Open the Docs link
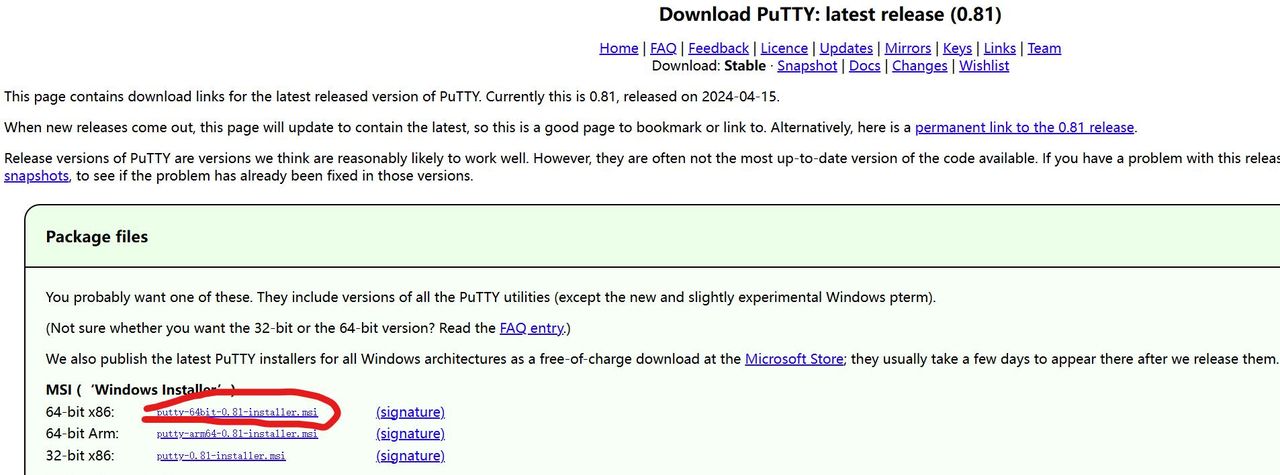Image resolution: width=1280 pixels, height=475 pixels. (x=865, y=66)
